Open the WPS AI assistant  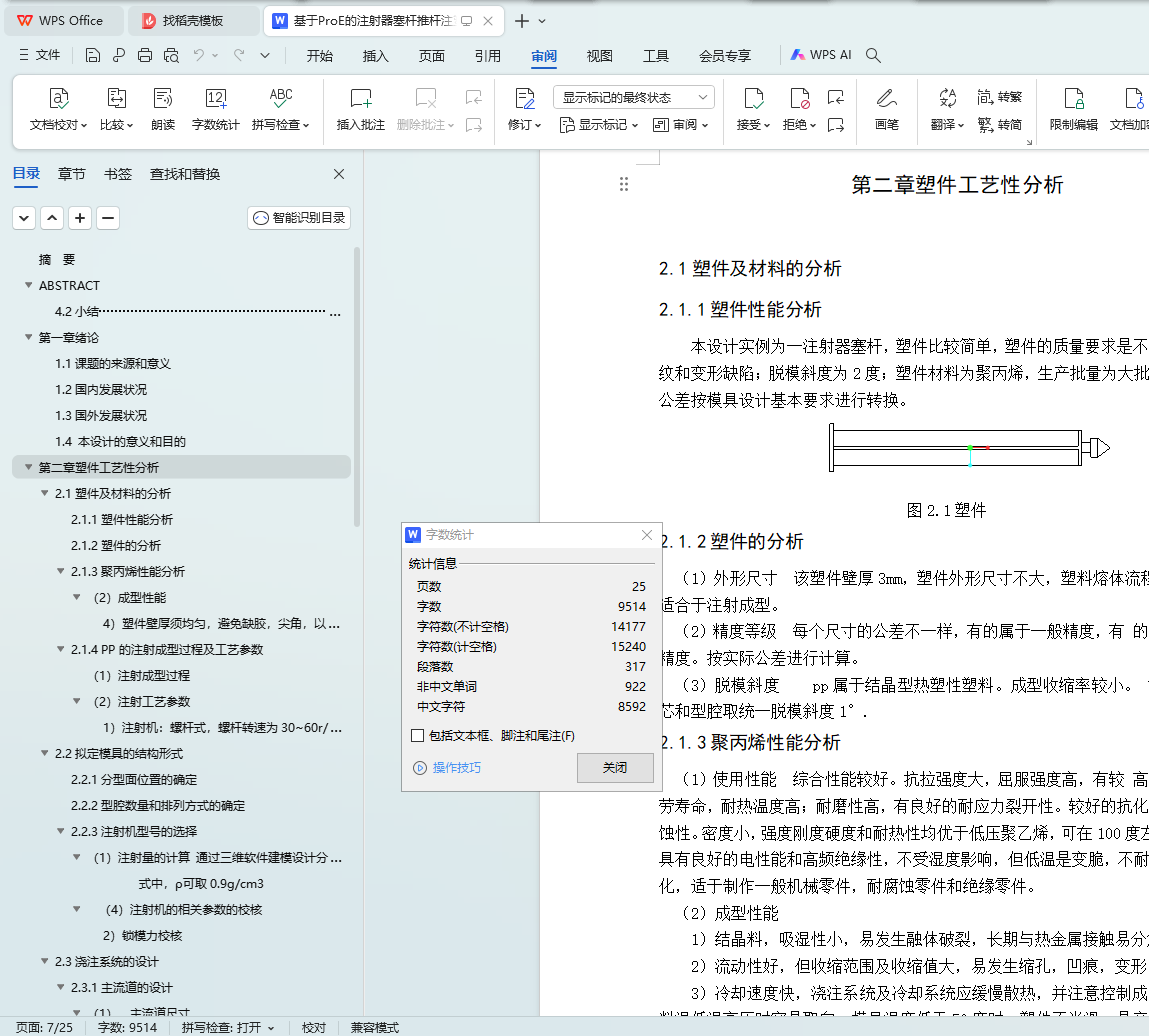tap(821, 55)
